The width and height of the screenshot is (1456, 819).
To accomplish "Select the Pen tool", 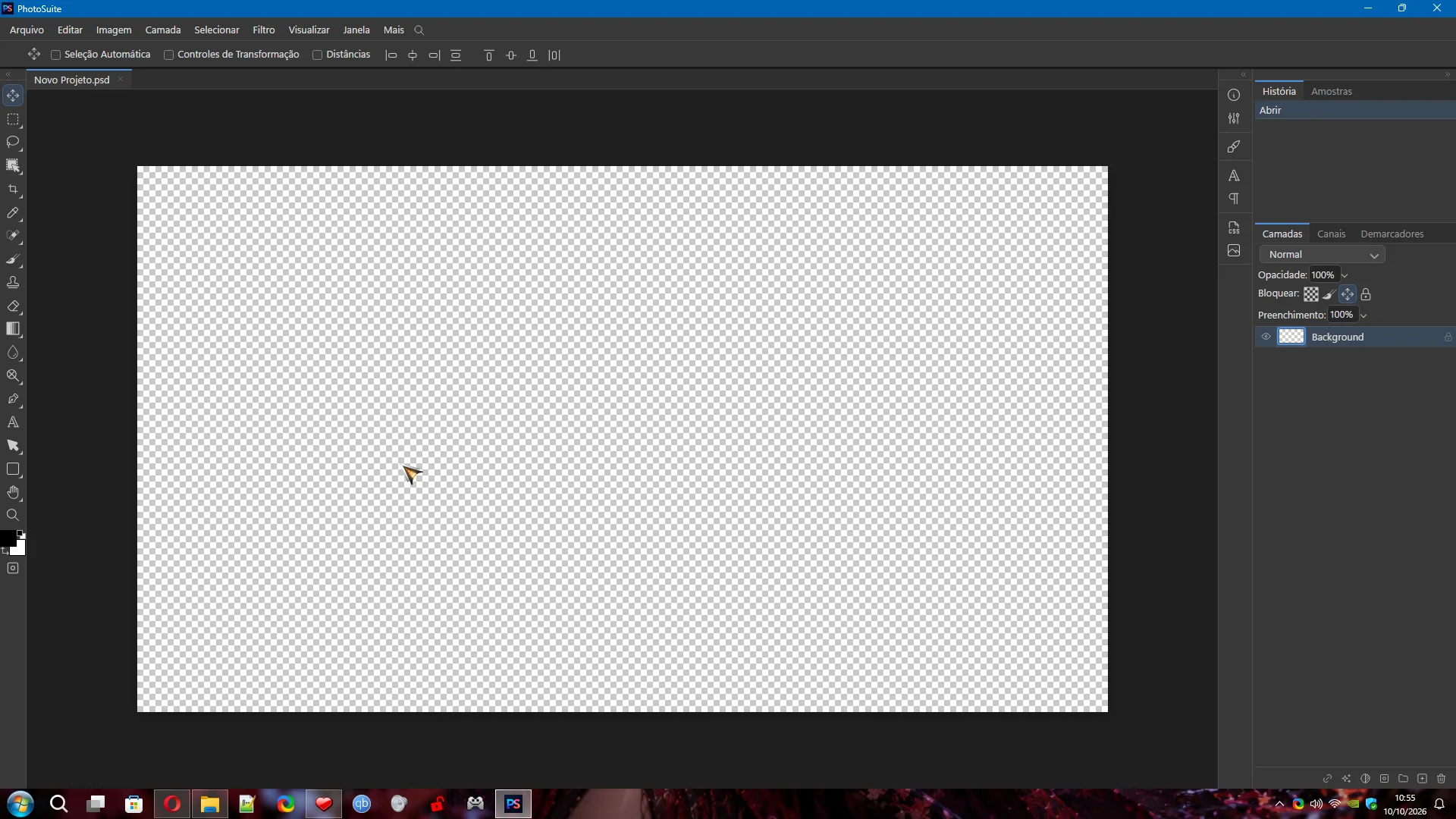I will coord(13,399).
